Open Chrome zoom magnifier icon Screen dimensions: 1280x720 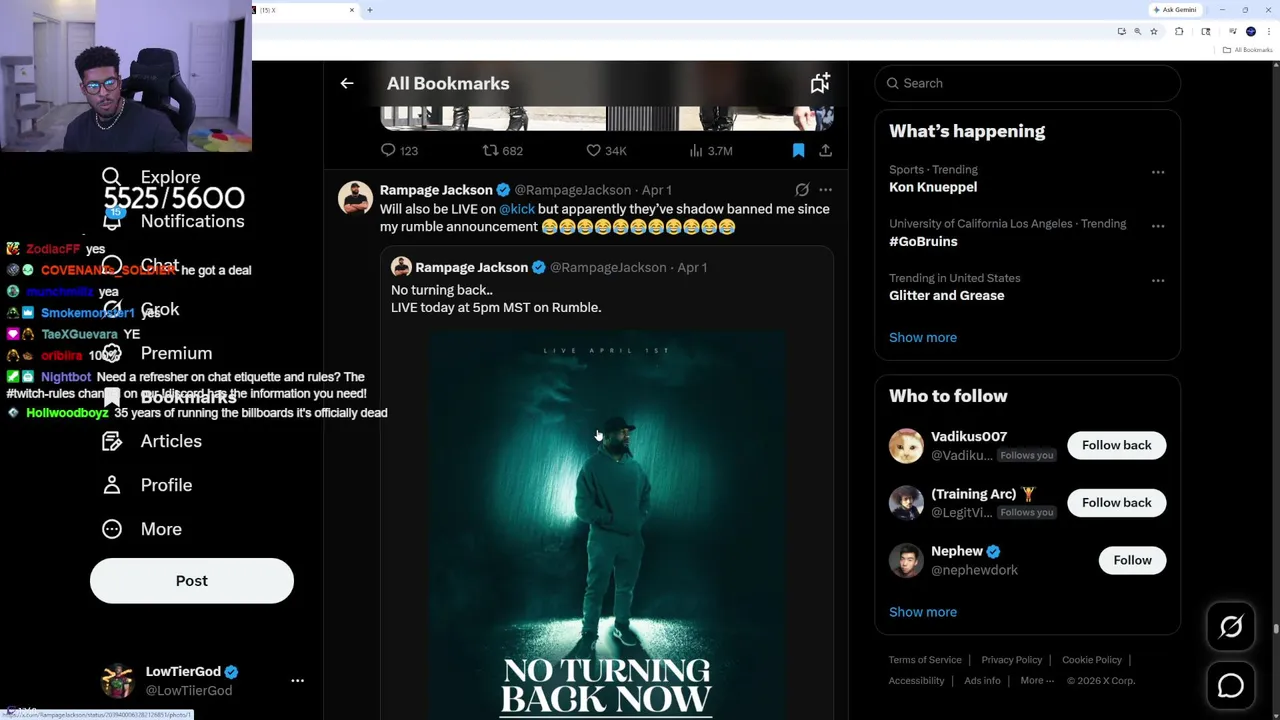[x=1137, y=31]
